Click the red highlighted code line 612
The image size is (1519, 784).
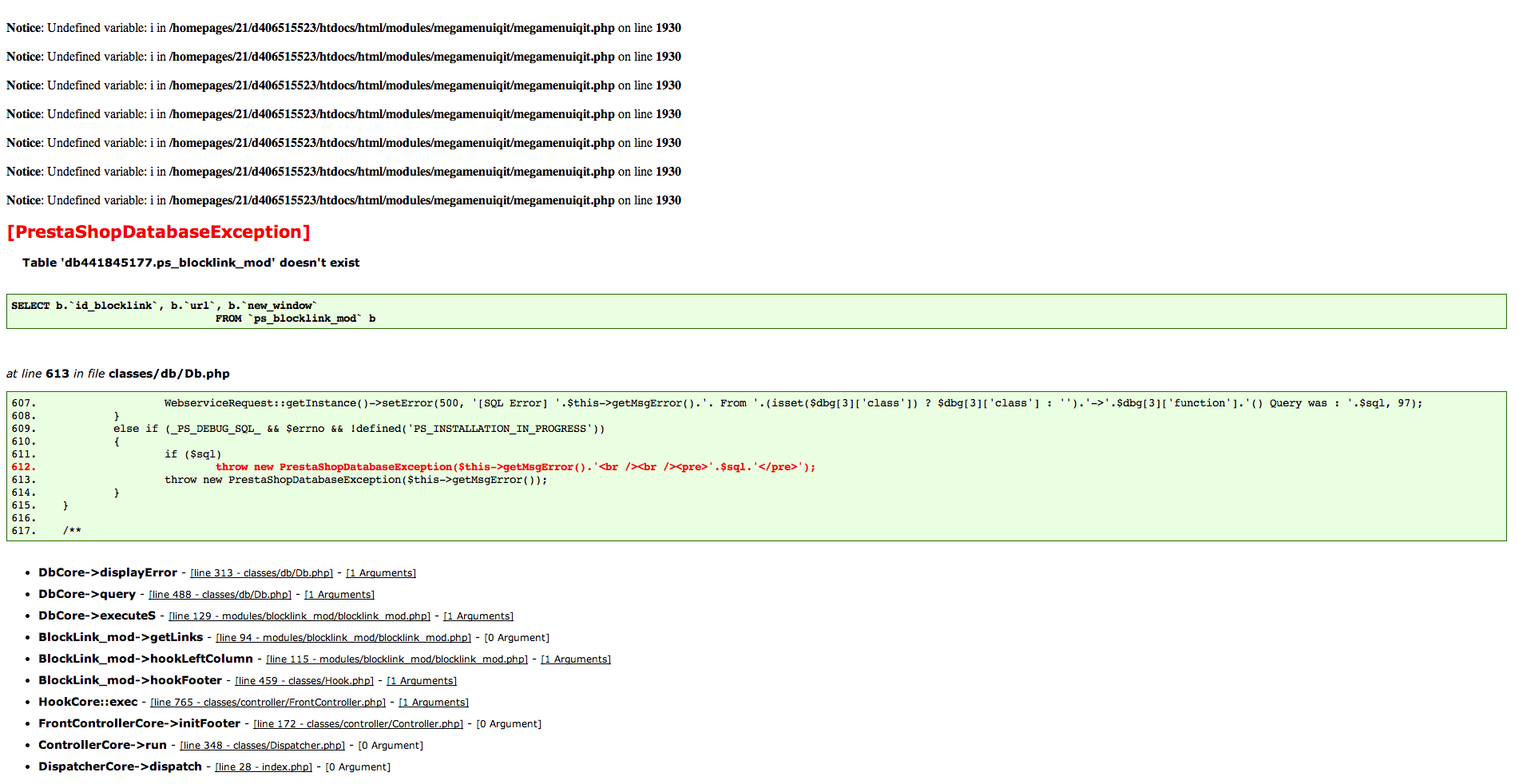(414, 467)
